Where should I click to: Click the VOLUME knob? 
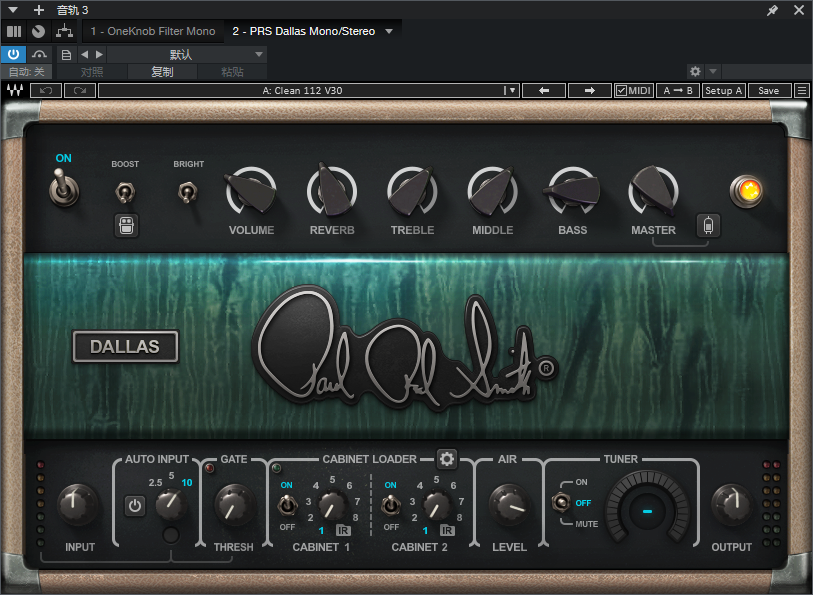pos(251,191)
